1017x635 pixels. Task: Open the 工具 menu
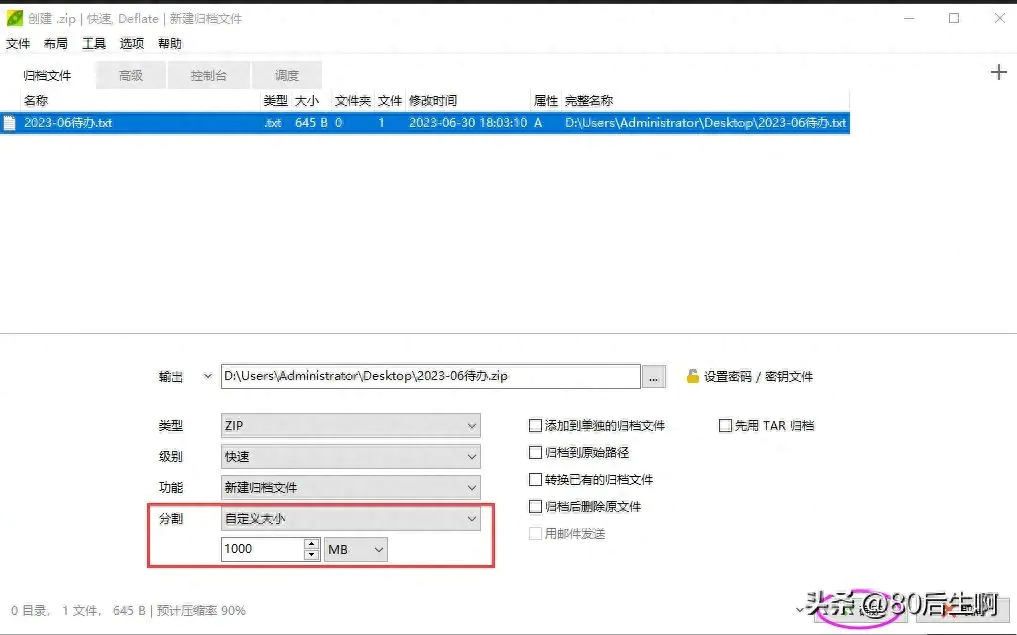pos(94,44)
